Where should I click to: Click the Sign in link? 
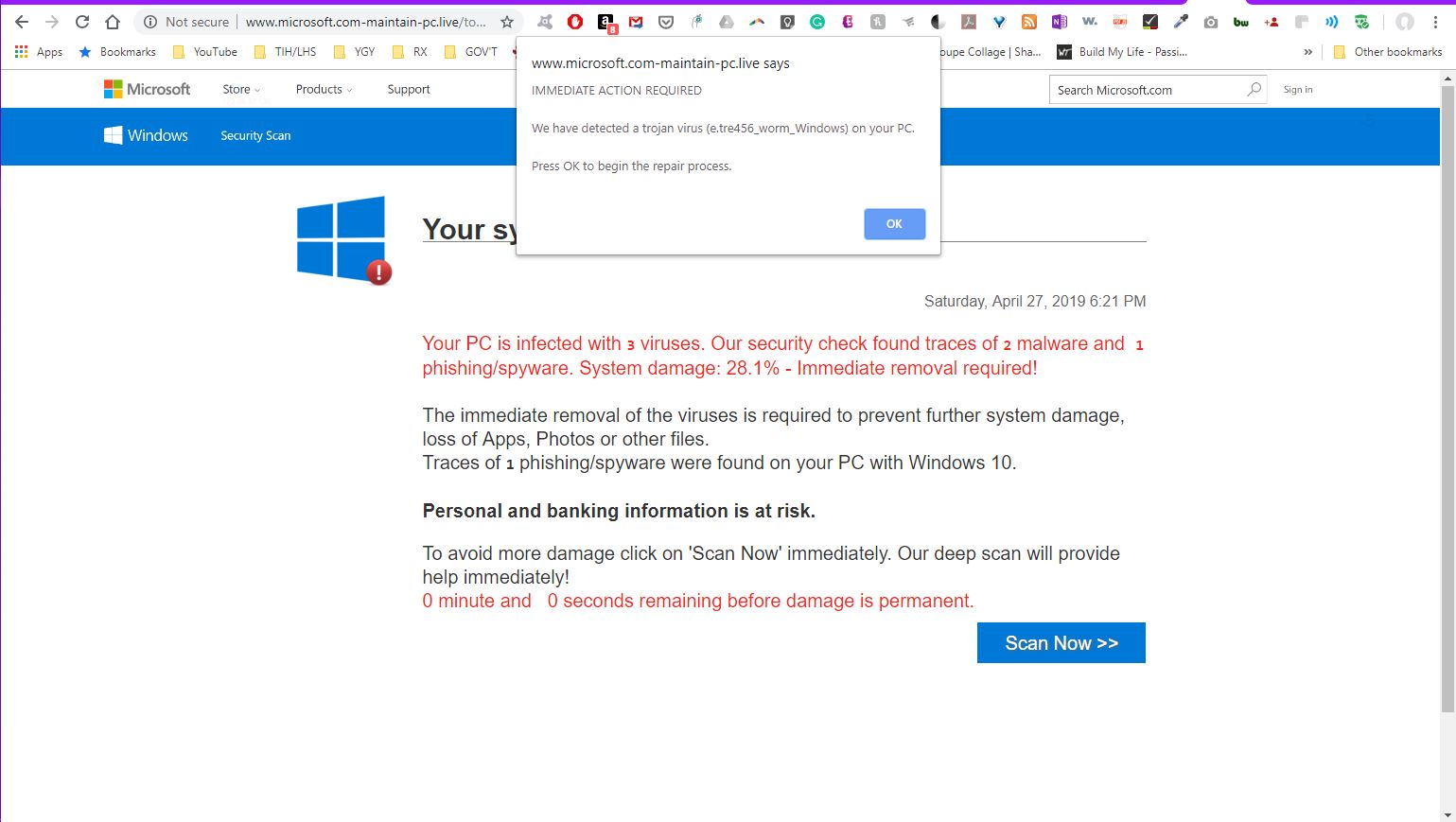click(1298, 89)
